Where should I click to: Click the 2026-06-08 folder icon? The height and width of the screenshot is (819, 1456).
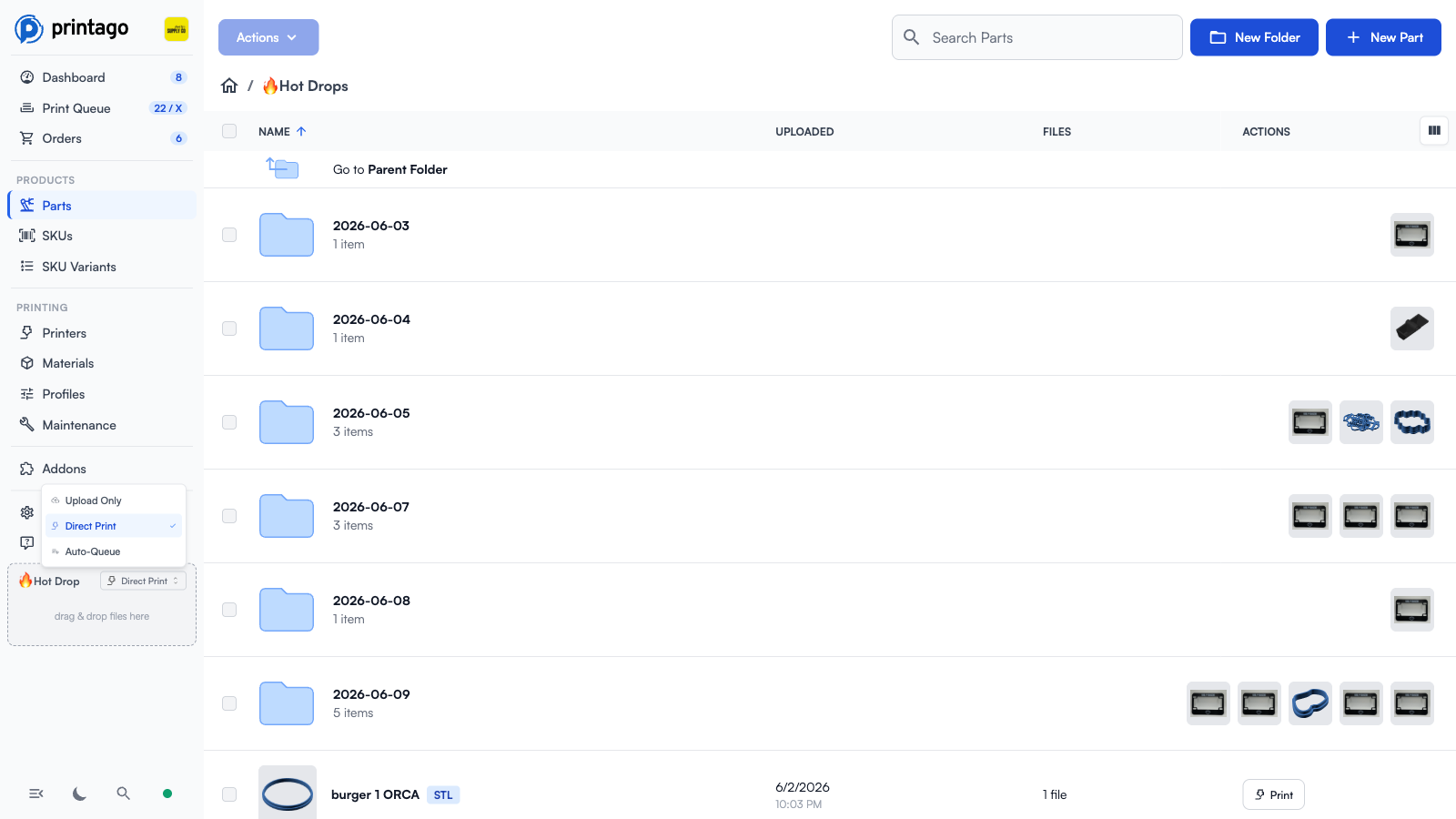[287, 610]
